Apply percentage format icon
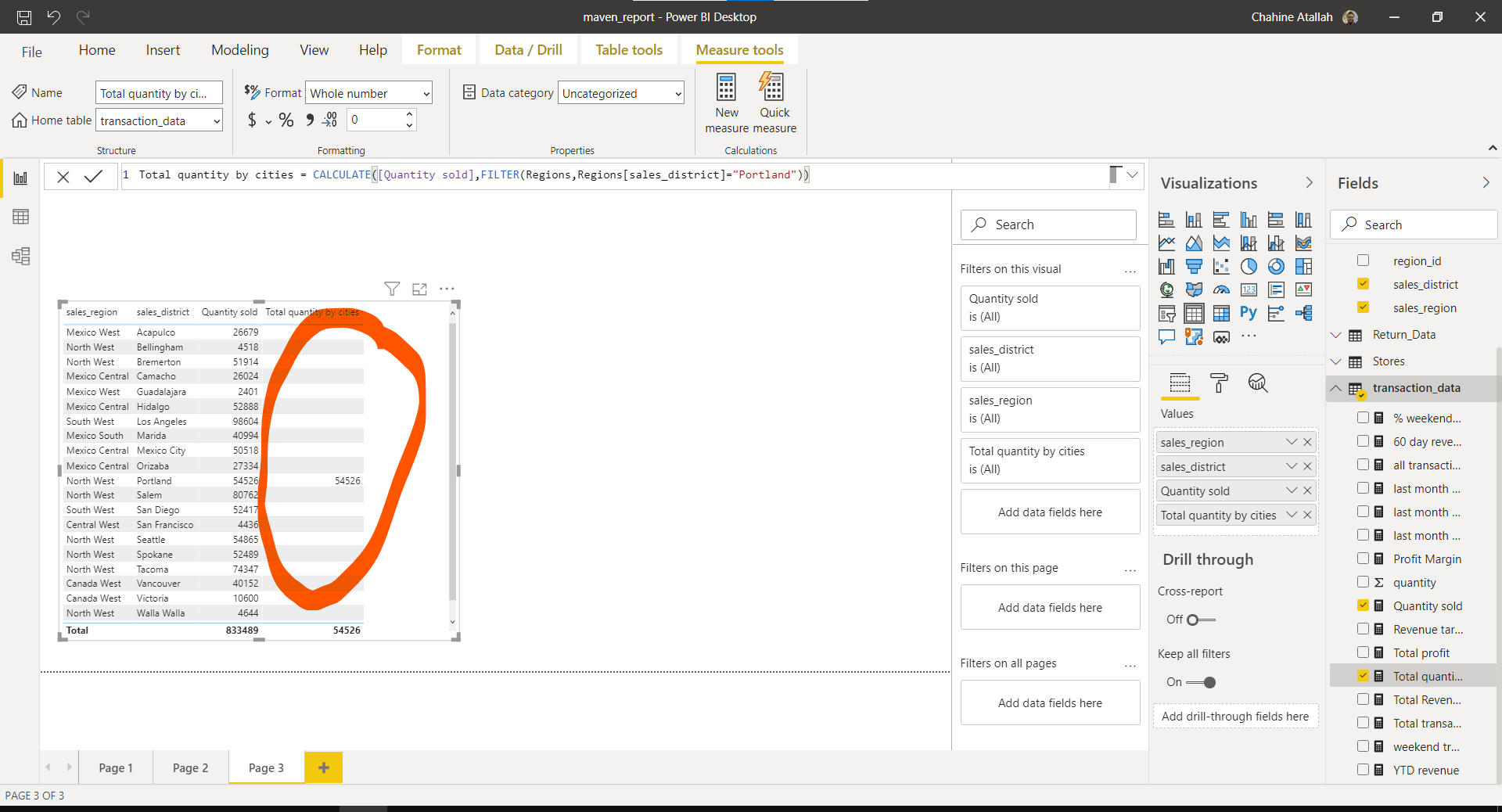The width and height of the screenshot is (1502, 812). click(x=286, y=120)
